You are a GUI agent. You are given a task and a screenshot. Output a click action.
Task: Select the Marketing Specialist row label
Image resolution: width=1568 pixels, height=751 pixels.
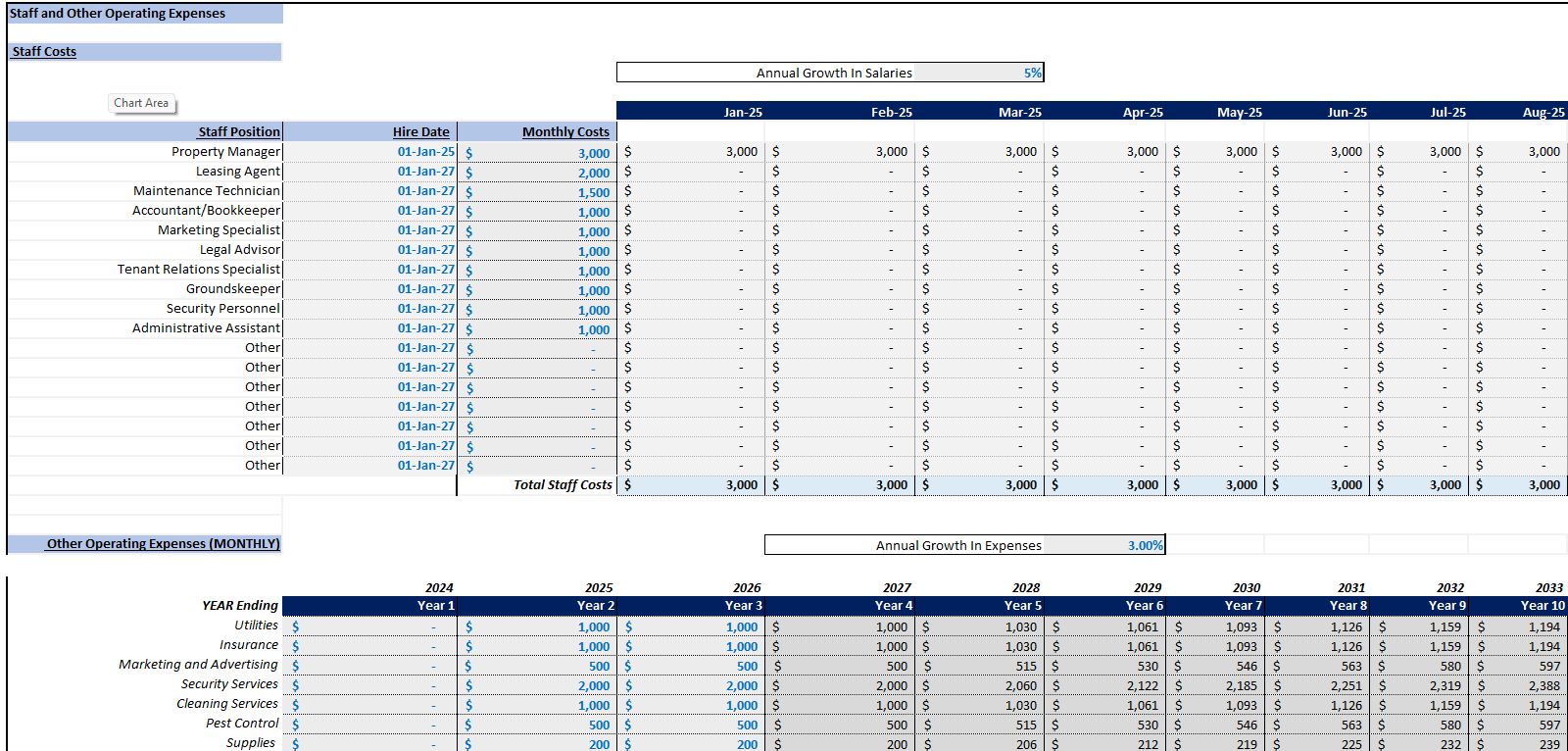tap(220, 230)
